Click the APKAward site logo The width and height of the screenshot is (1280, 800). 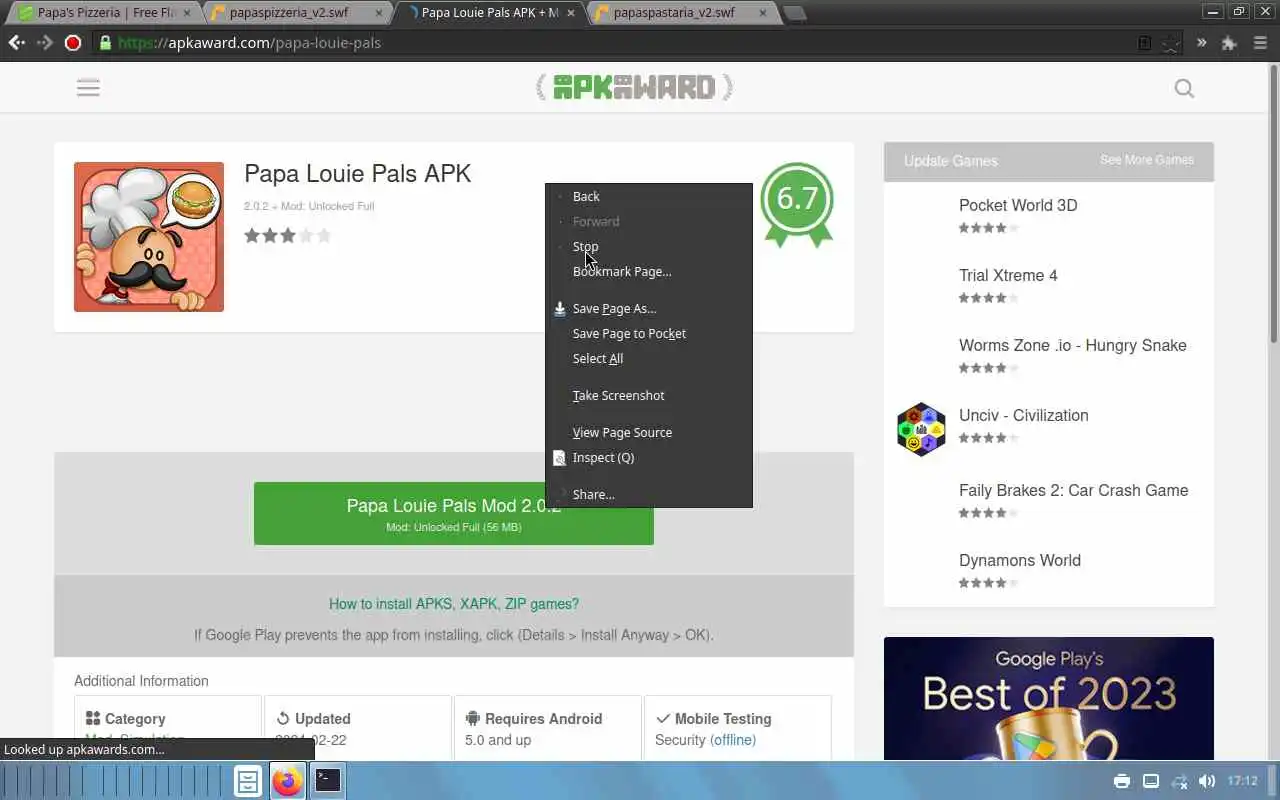pyautogui.click(x=634, y=87)
